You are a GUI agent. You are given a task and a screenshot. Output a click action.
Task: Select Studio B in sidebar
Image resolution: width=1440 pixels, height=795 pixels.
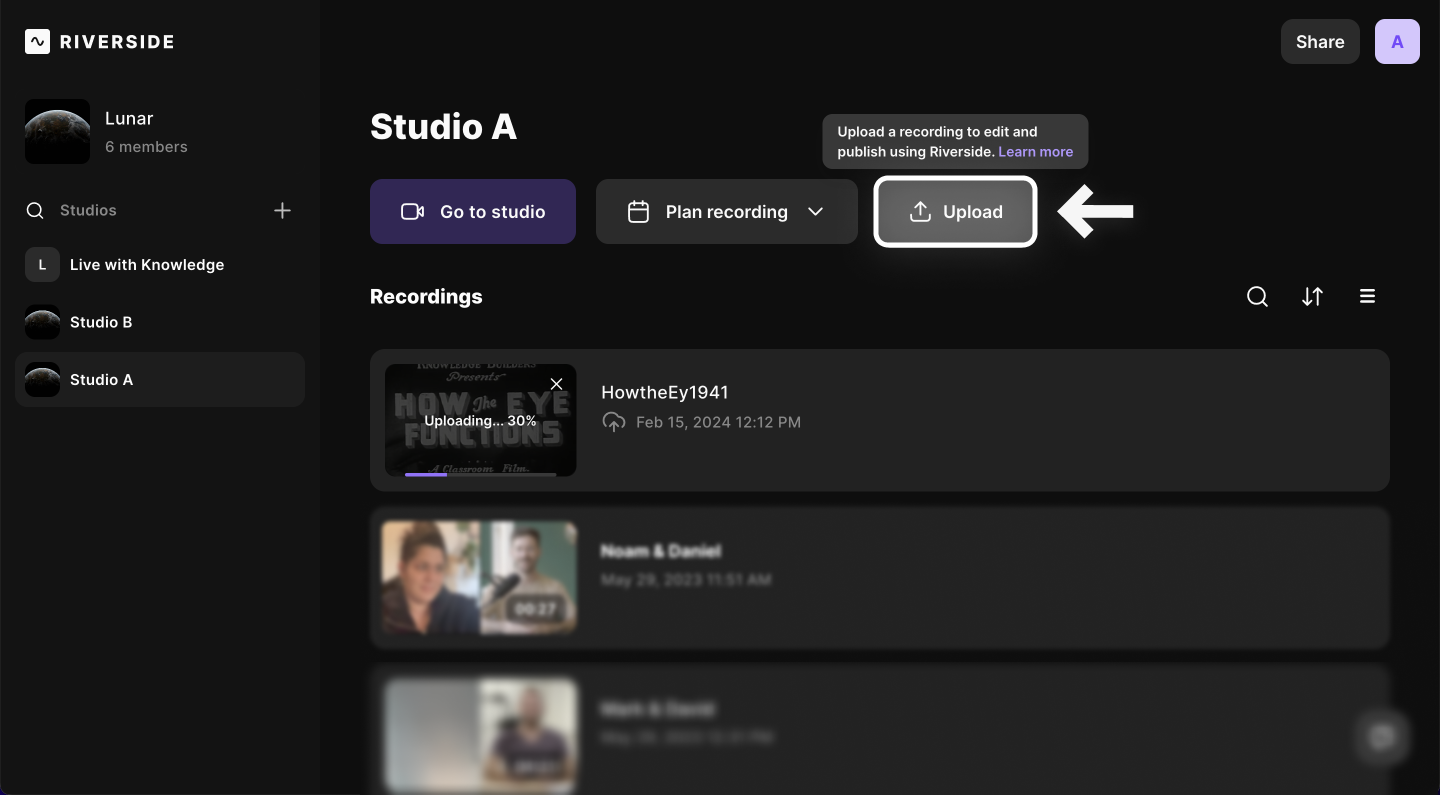[101, 322]
